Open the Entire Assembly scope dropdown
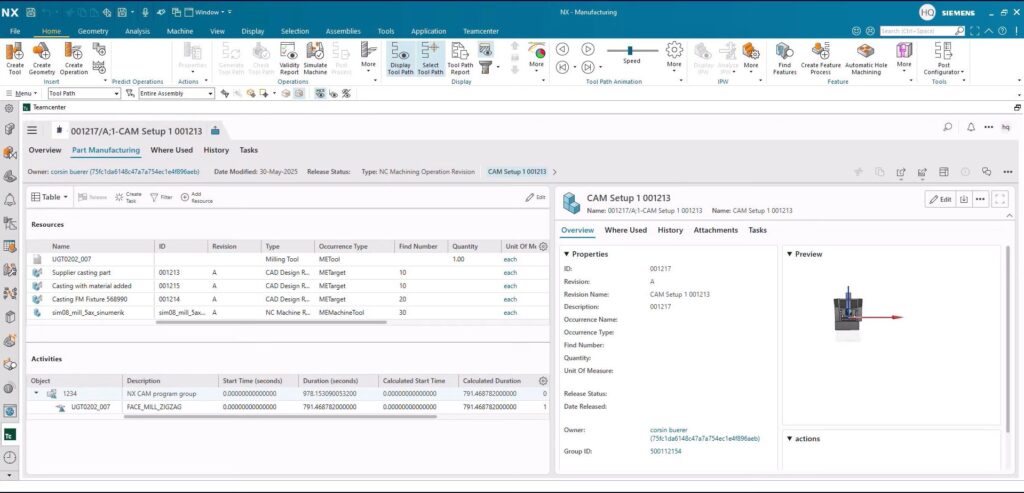1024x493 pixels. point(210,93)
